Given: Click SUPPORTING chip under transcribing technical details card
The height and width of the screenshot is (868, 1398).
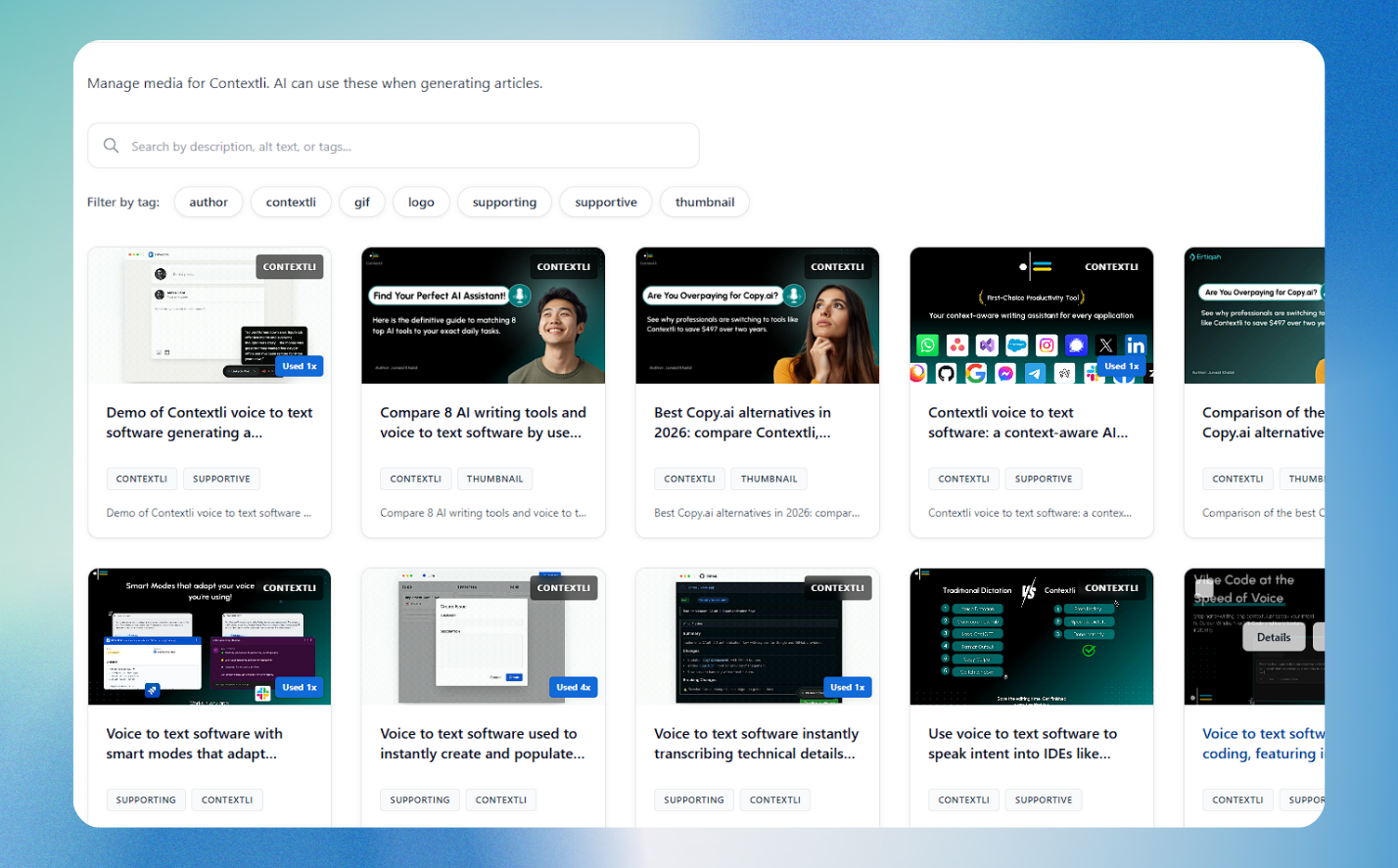Looking at the screenshot, I should pyautogui.click(x=694, y=799).
